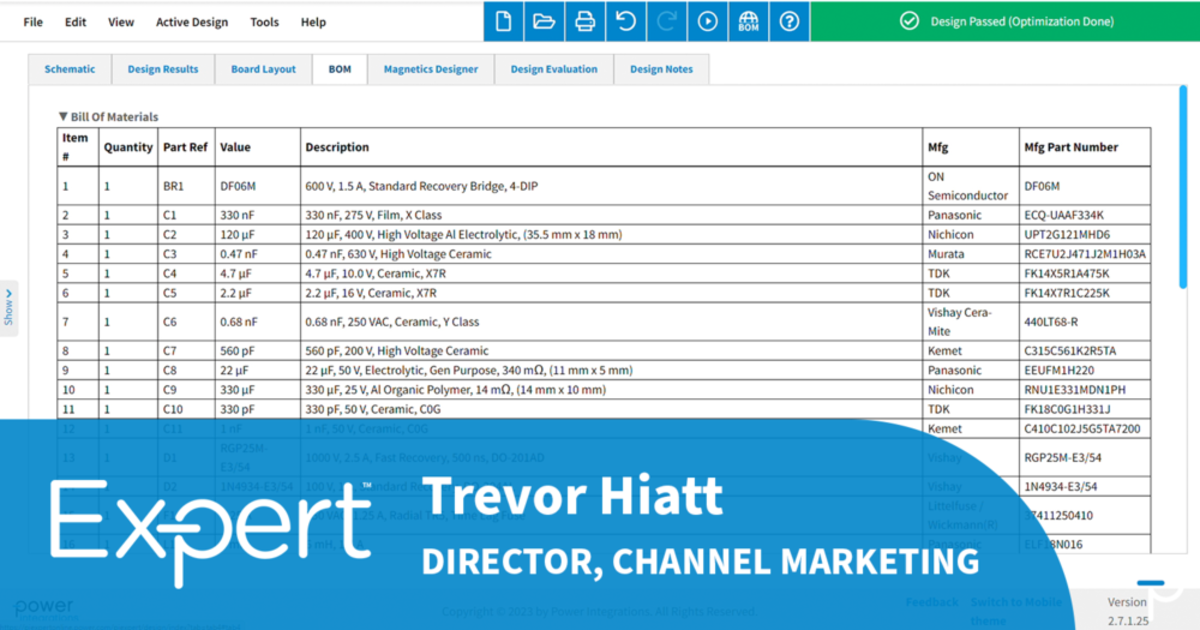Click the Design Passed status banner
Image resolution: width=1200 pixels, height=630 pixels.
(x=1005, y=21)
